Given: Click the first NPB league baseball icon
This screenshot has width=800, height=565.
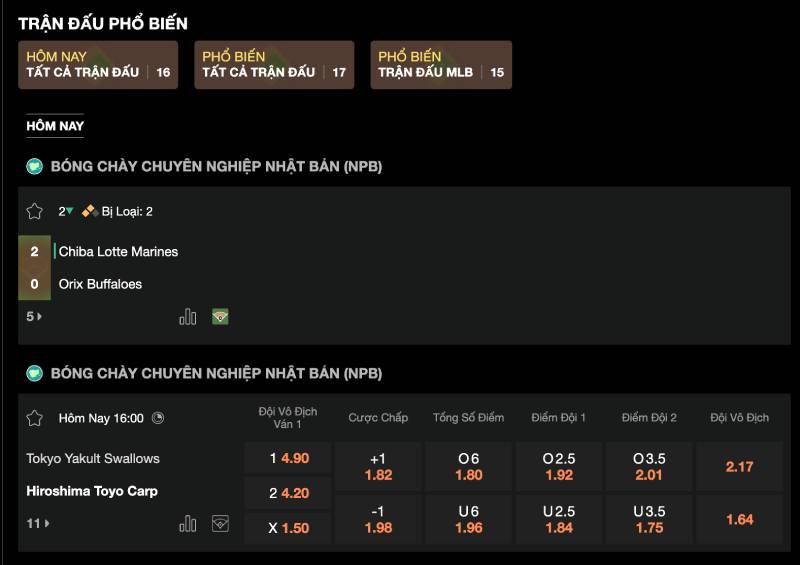Looking at the screenshot, I should 35,167.
